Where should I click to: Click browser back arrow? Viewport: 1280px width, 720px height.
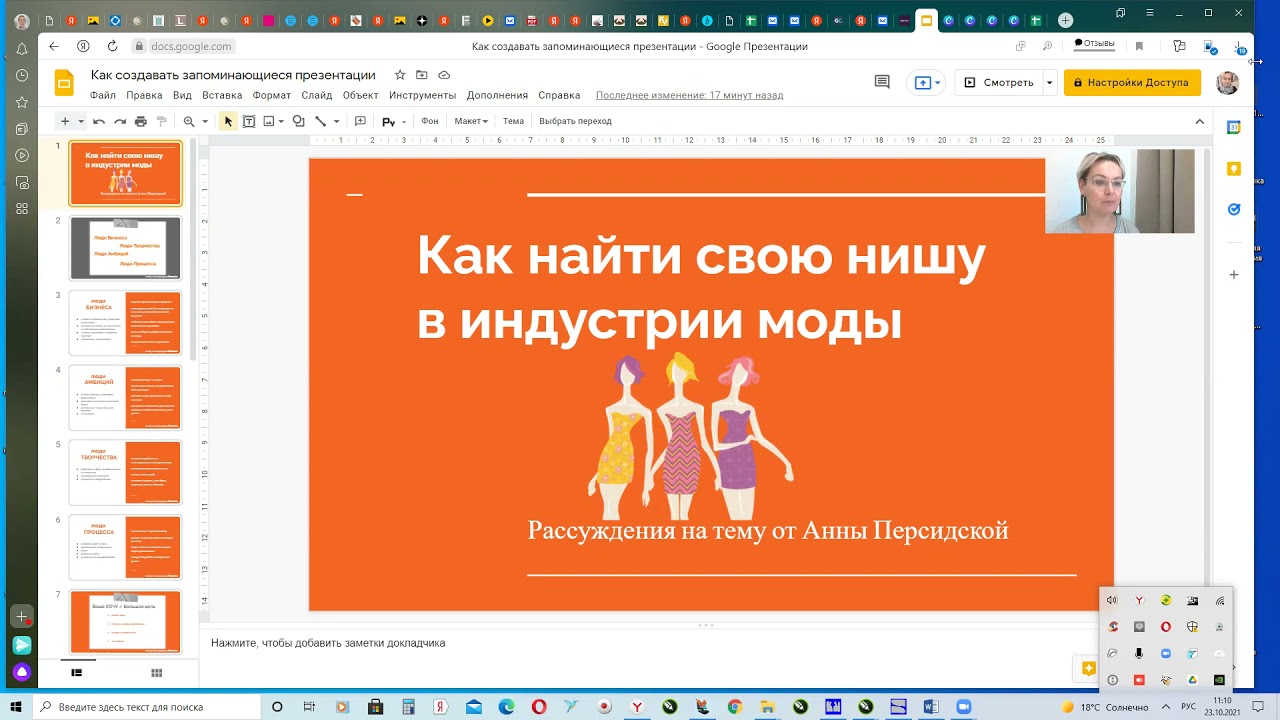tap(54, 46)
